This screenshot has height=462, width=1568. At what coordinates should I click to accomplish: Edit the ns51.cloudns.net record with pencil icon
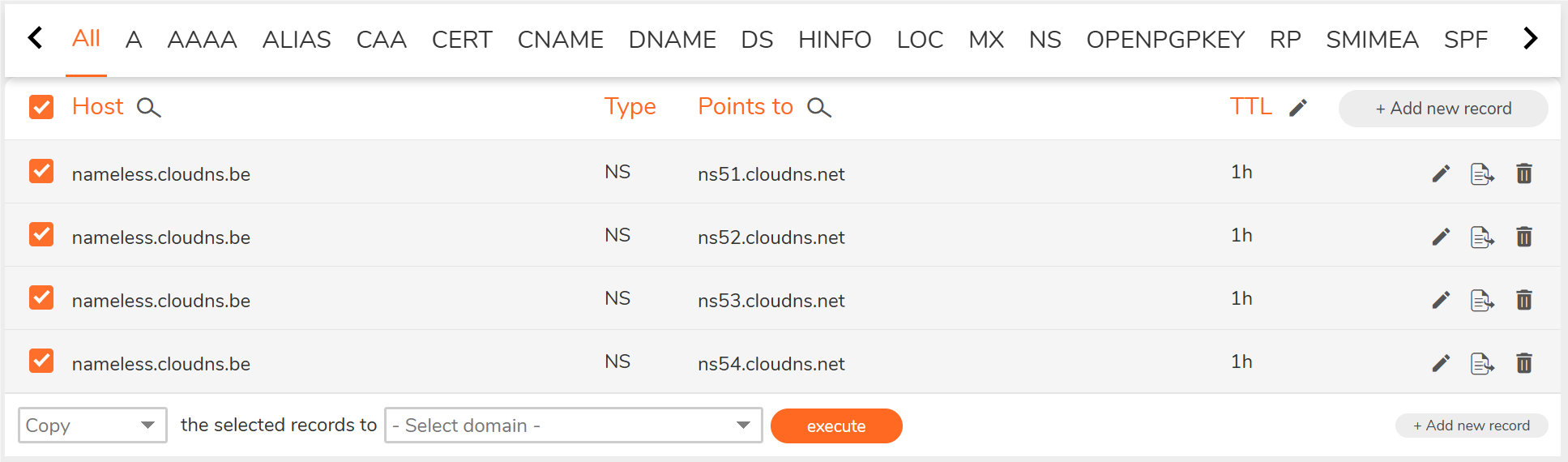1441,173
